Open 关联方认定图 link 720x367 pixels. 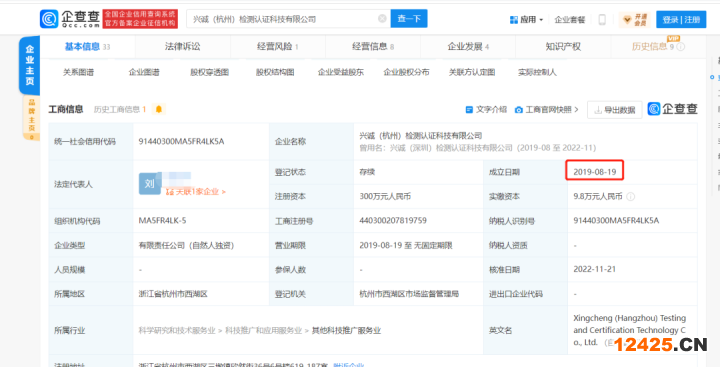[x=472, y=73]
